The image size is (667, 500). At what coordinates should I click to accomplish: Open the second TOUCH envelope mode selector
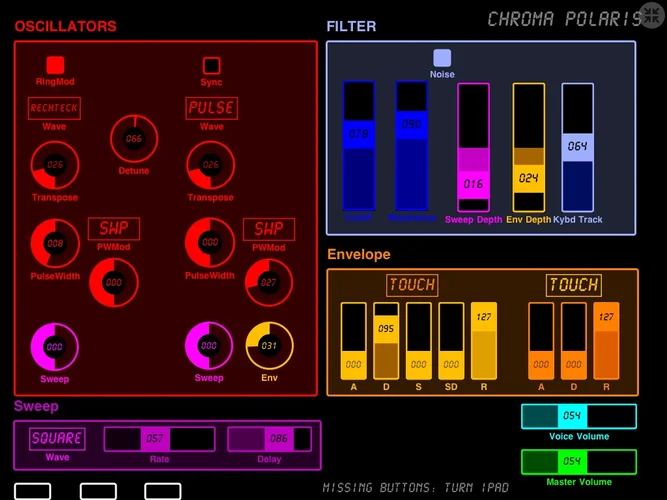point(574,285)
